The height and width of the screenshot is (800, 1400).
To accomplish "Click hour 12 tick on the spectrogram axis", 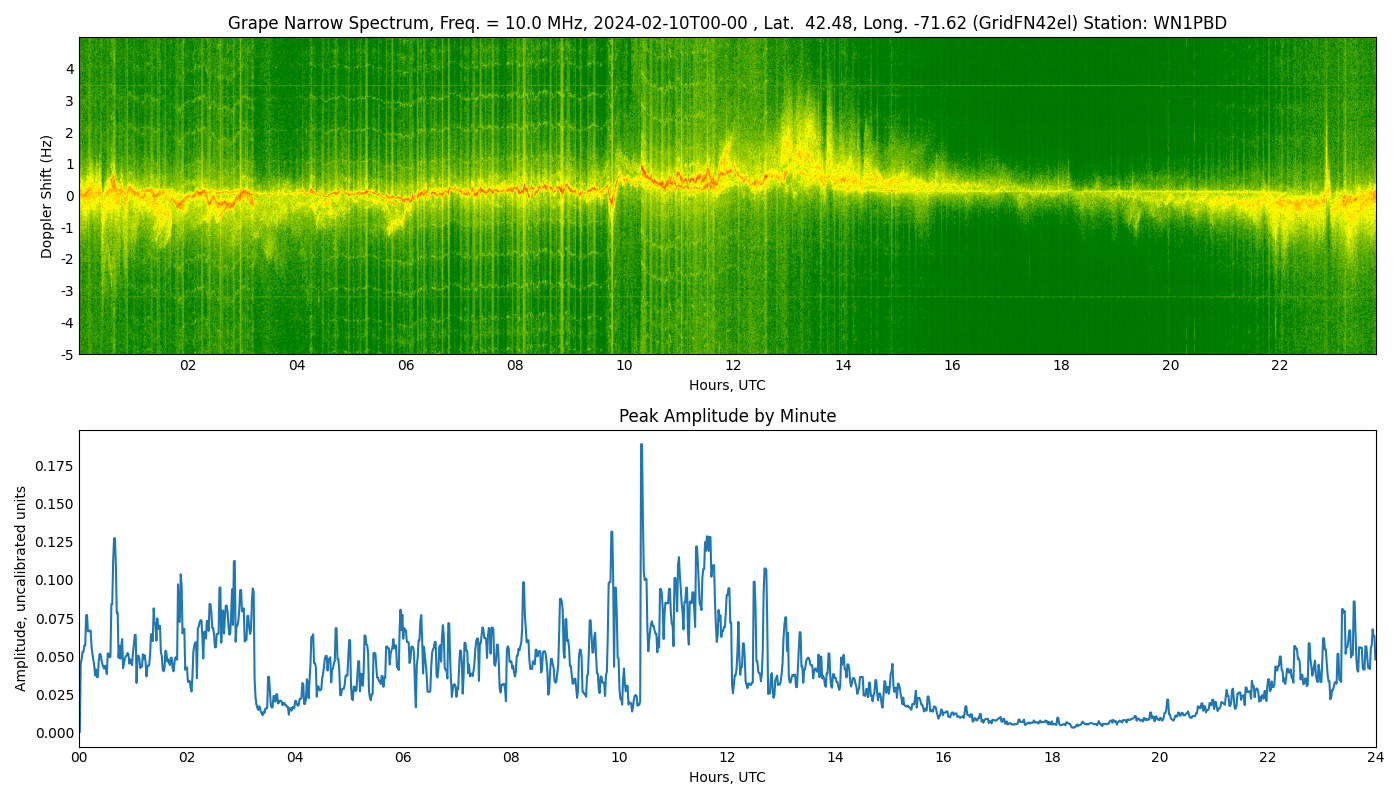I will click(734, 366).
